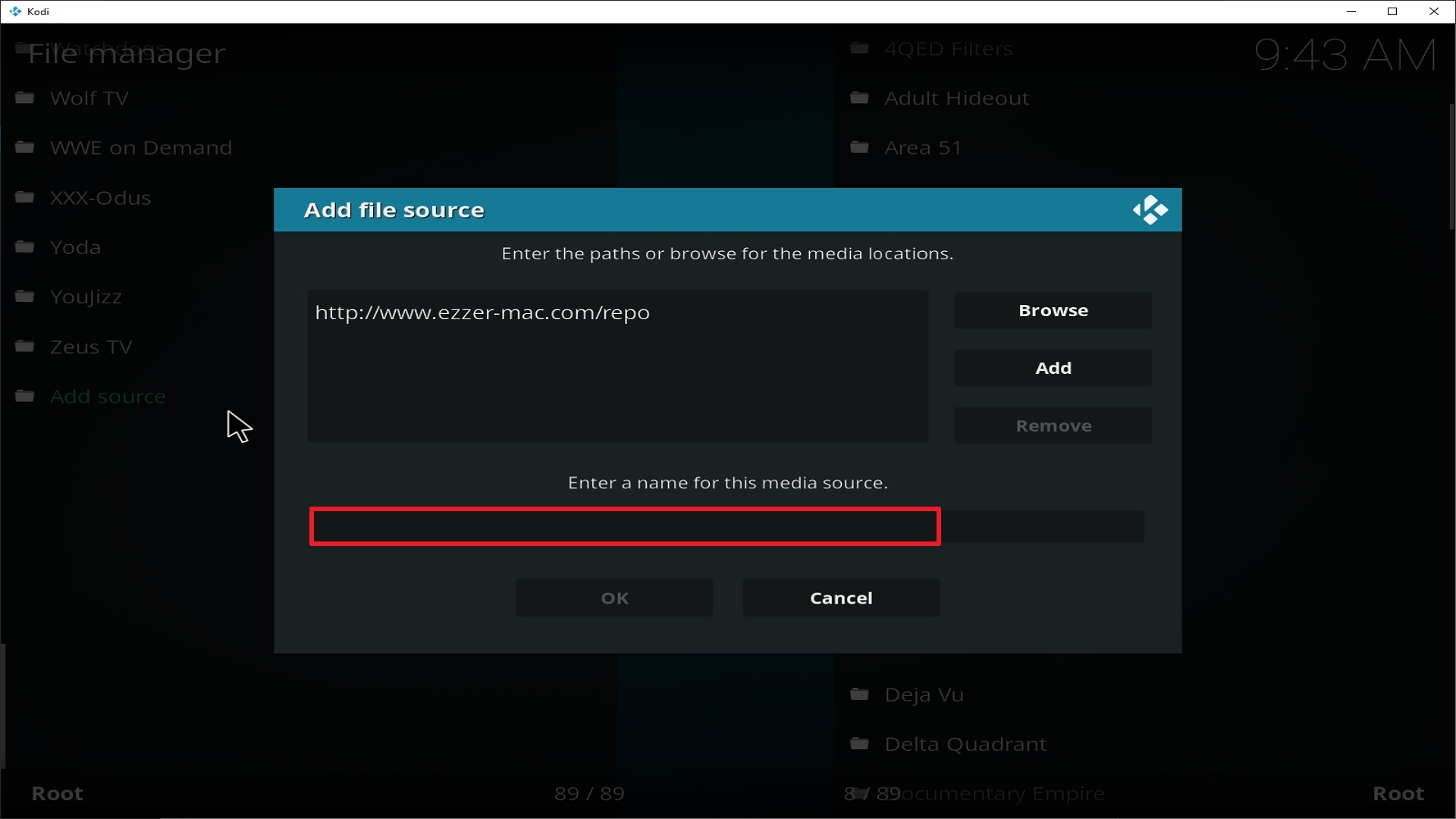
Task: Click the Kodi logo in dialog header
Action: pyautogui.click(x=1150, y=210)
